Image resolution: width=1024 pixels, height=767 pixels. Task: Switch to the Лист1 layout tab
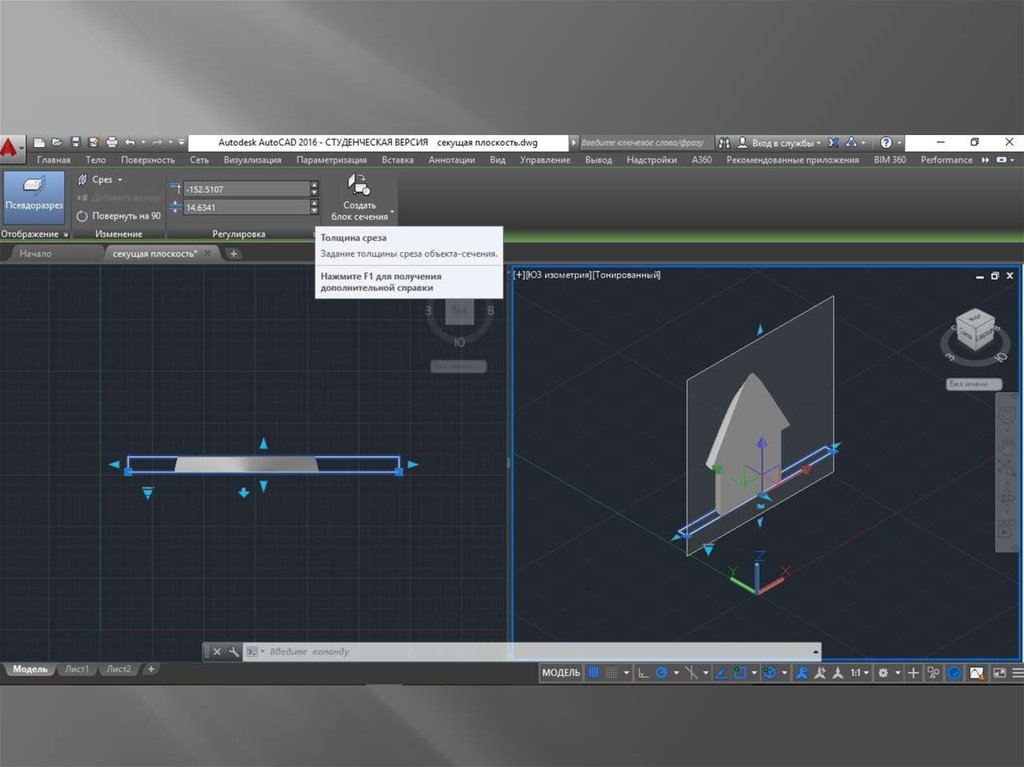coord(77,669)
